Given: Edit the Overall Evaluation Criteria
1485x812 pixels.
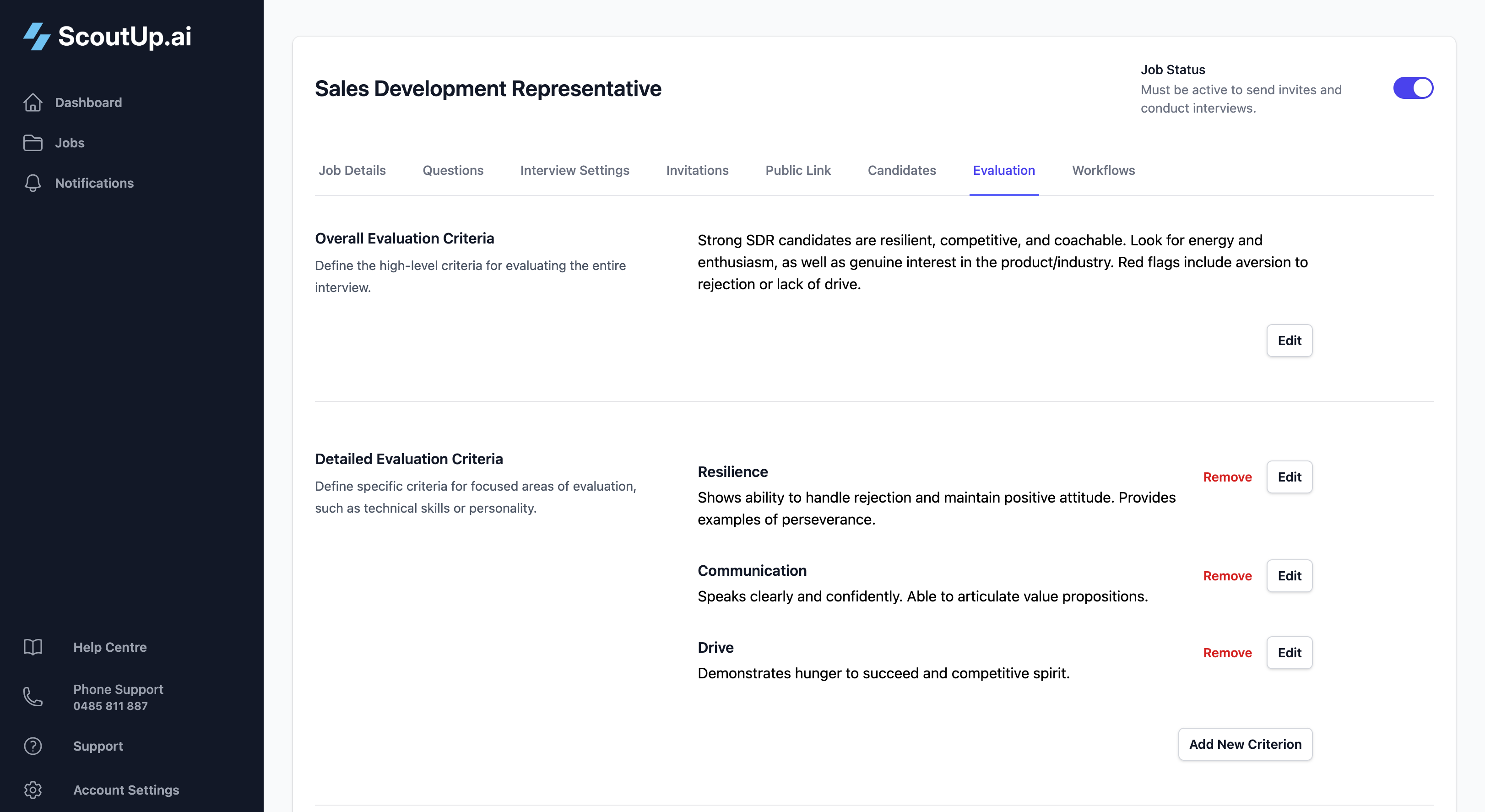Looking at the screenshot, I should pyautogui.click(x=1289, y=341).
